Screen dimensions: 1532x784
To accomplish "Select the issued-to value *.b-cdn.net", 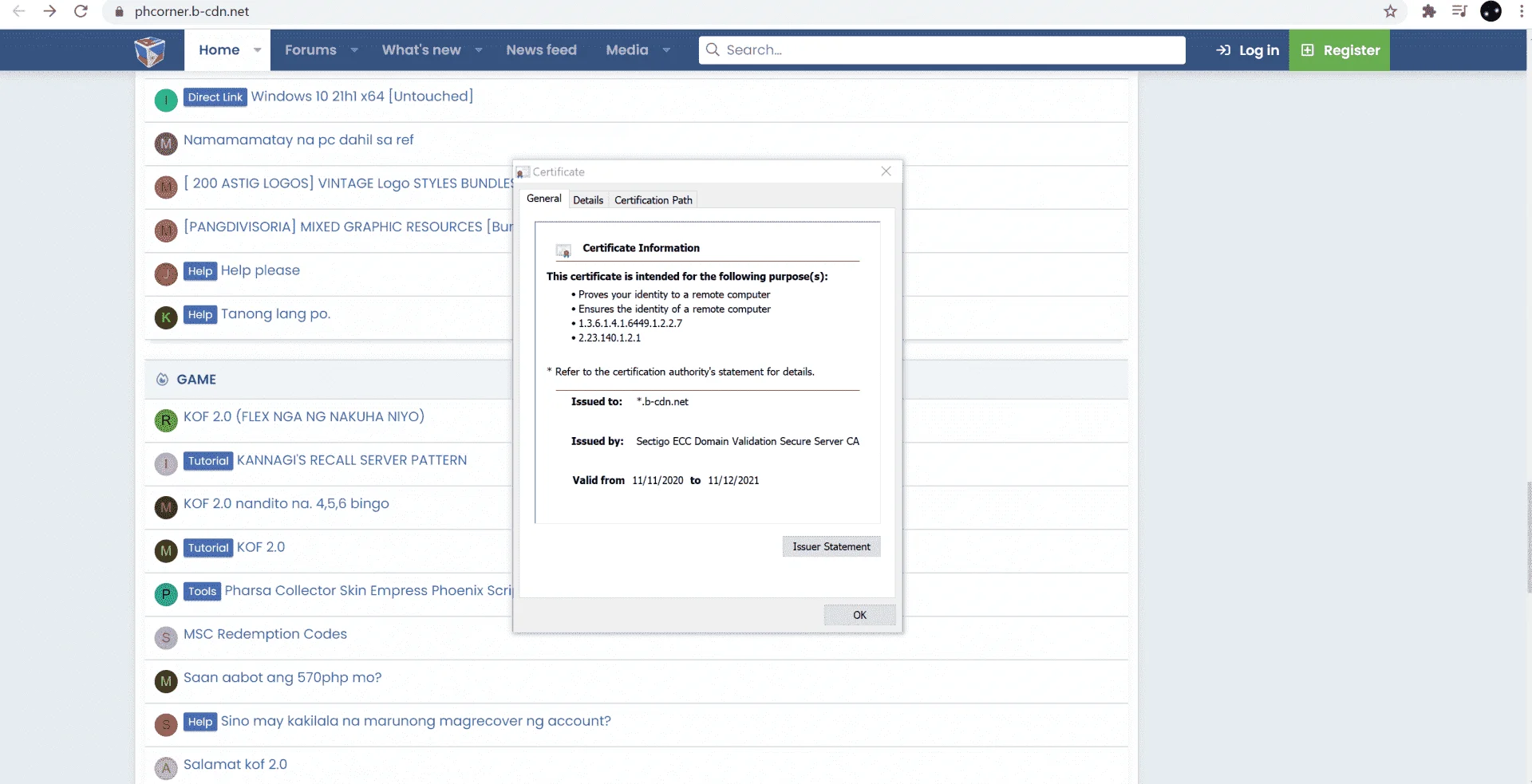I will tap(662, 402).
